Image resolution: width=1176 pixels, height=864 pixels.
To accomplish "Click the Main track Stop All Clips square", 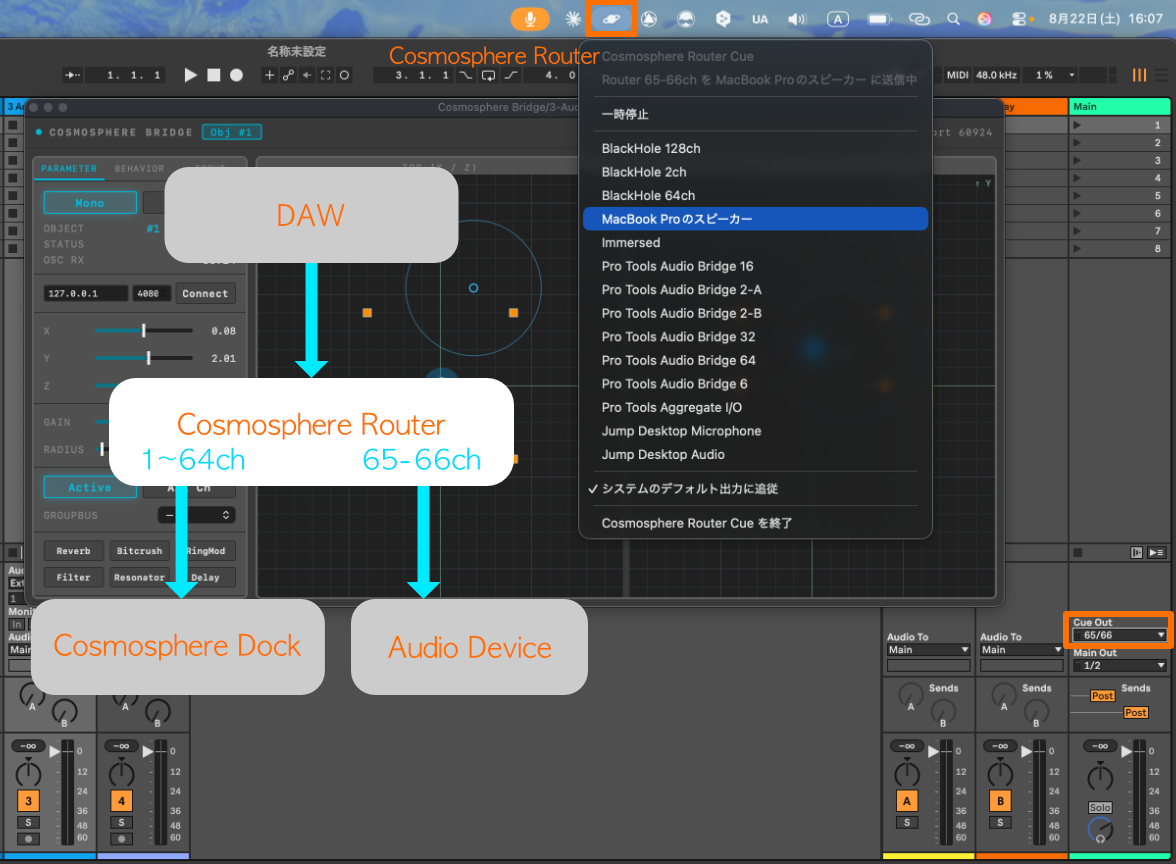I will click(x=1078, y=553).
